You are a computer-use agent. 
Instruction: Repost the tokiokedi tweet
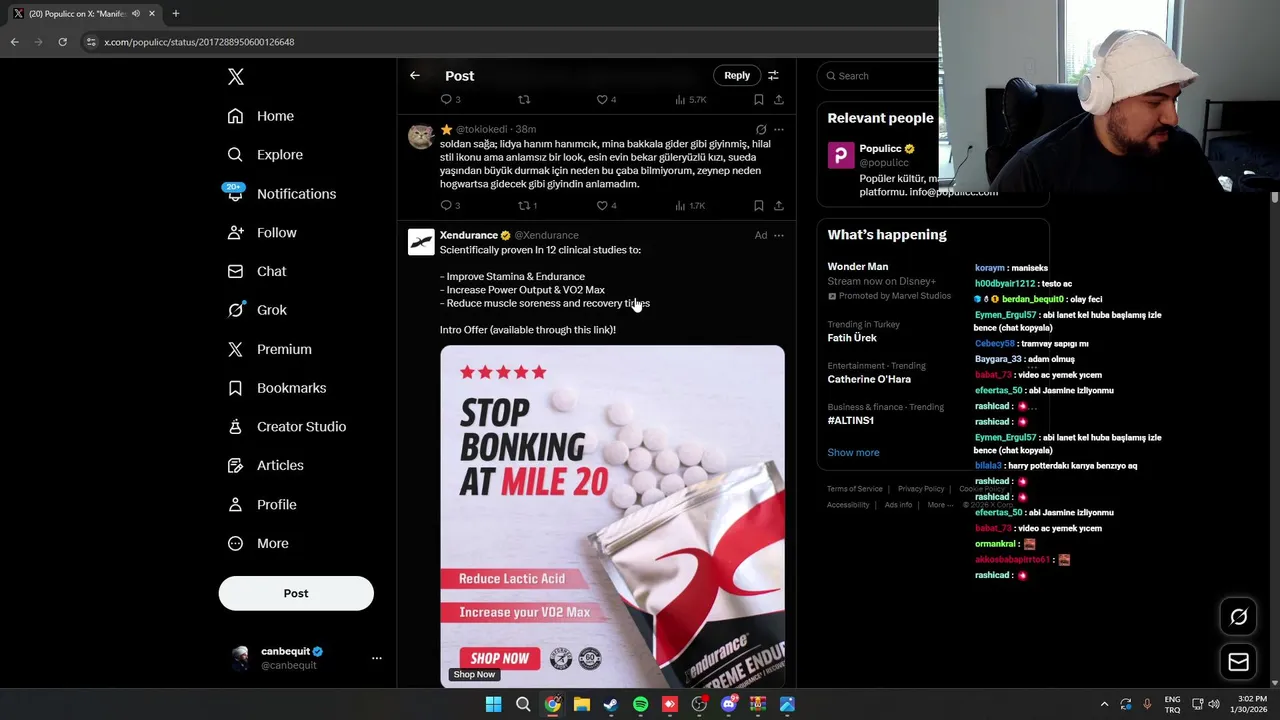point(523,206)
